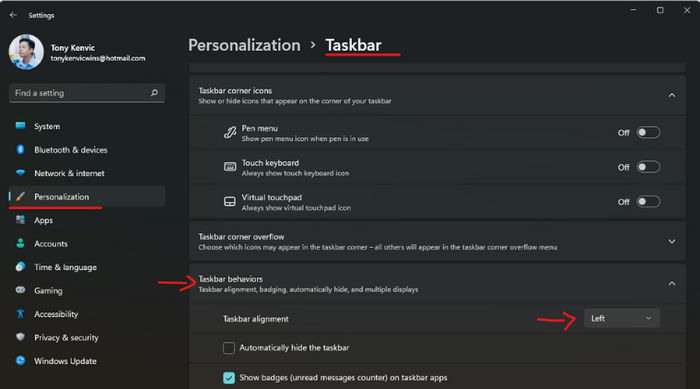Screen dimensions: 700x389
Task: Click the Accessibility figure icon
Action: (x=20, y=314)
